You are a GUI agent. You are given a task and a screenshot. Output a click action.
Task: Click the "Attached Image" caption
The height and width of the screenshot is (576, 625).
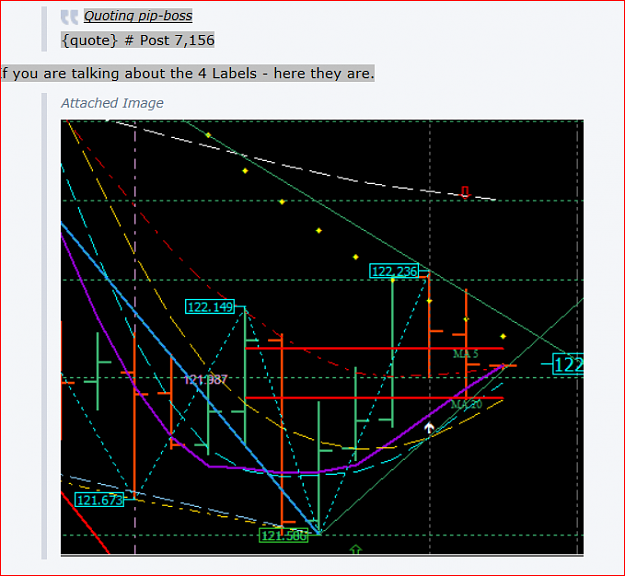pyautogui.click(x=112, y=103)
